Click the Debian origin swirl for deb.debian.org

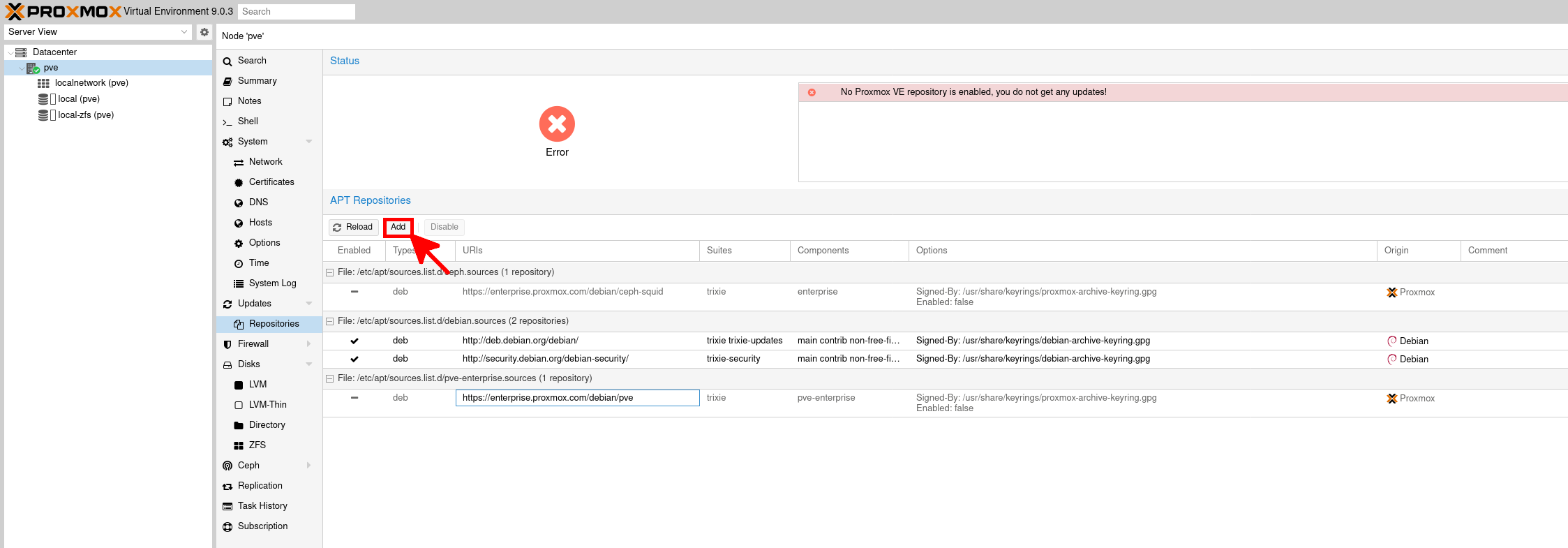[1392, 341]
